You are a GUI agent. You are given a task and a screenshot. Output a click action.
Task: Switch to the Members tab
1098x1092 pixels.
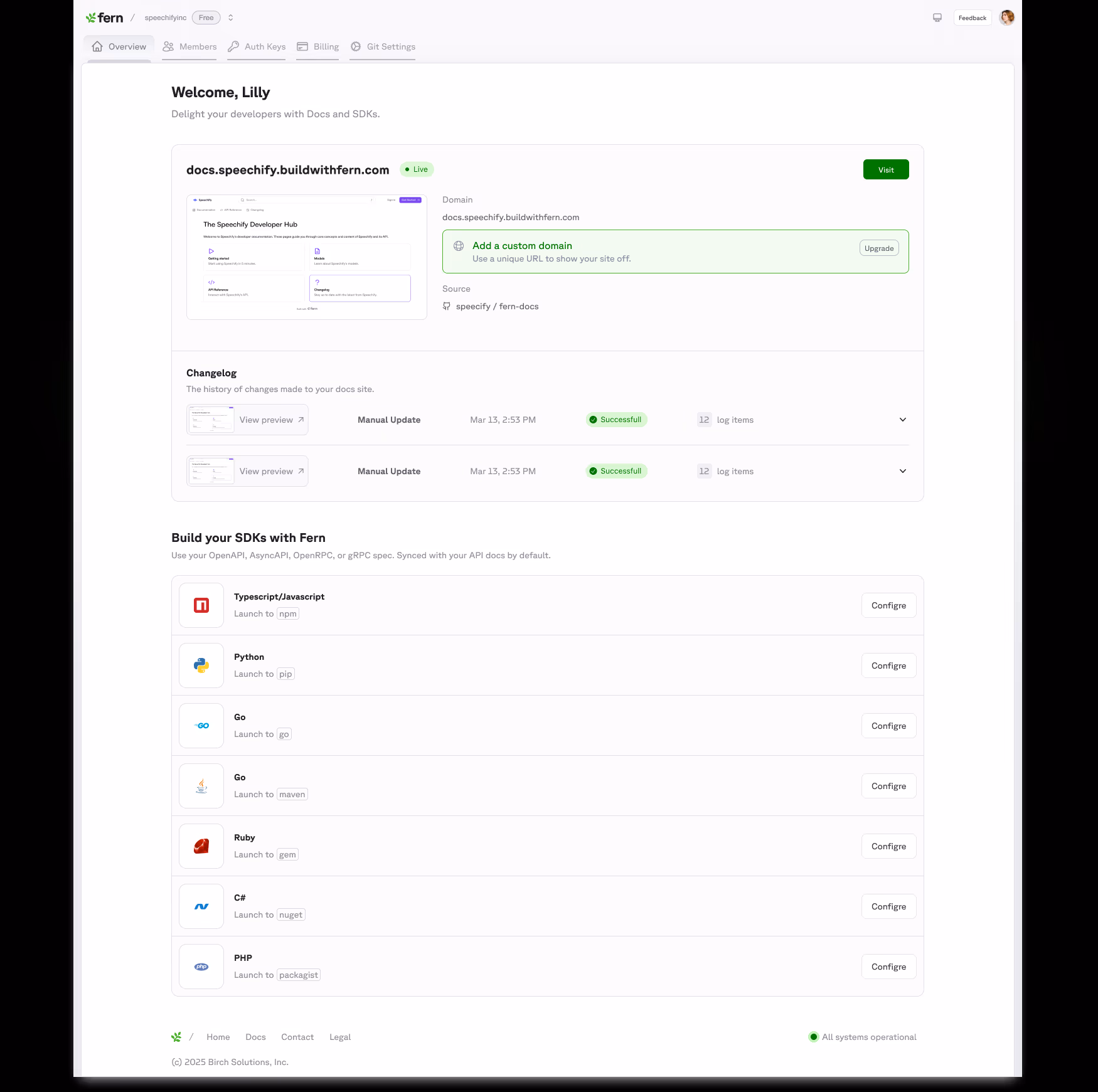(x=189, y=46)
